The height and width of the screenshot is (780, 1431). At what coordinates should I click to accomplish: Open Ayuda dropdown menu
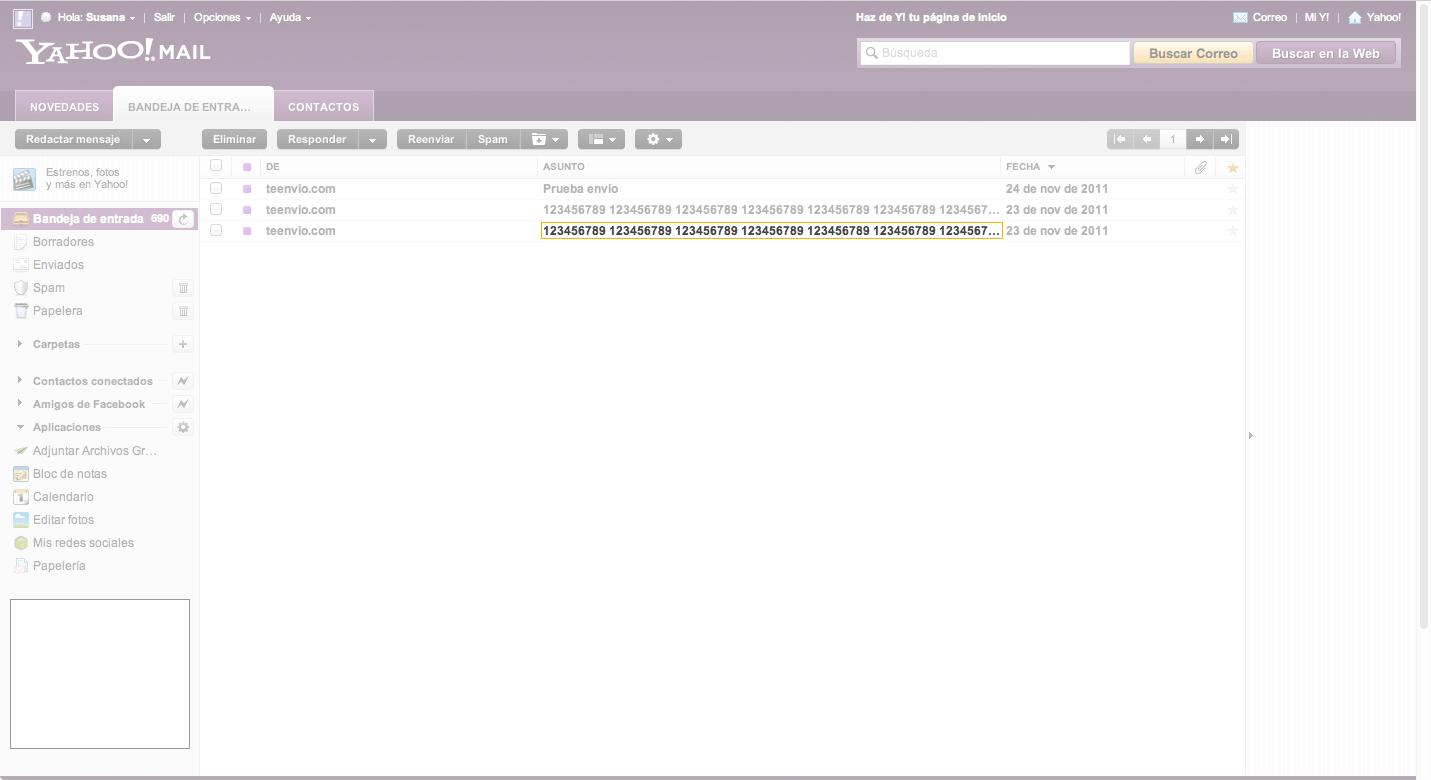290,18
